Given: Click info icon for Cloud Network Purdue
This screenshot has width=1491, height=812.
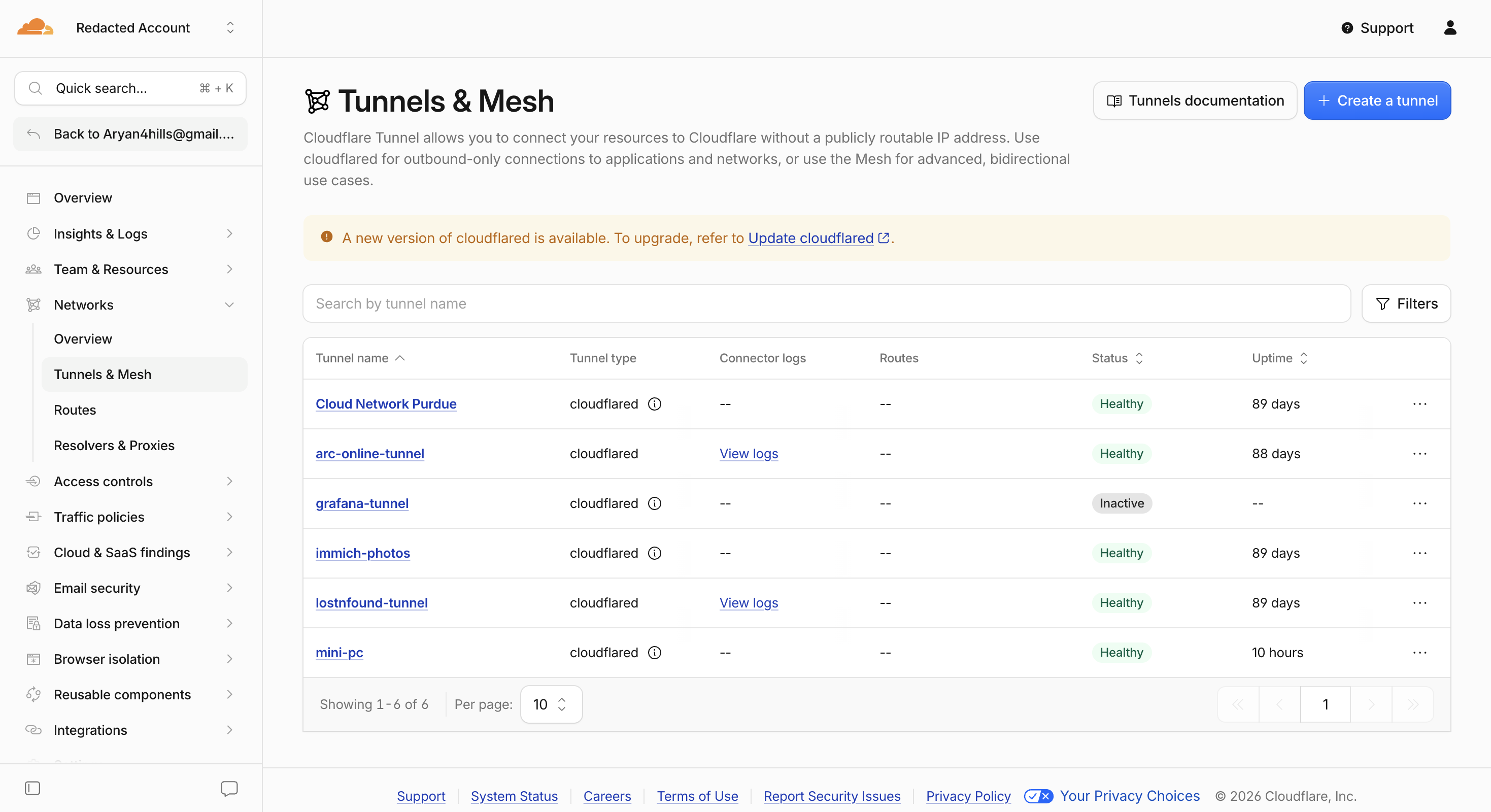Looking at the screenshot, I should (x=655, y=404).
